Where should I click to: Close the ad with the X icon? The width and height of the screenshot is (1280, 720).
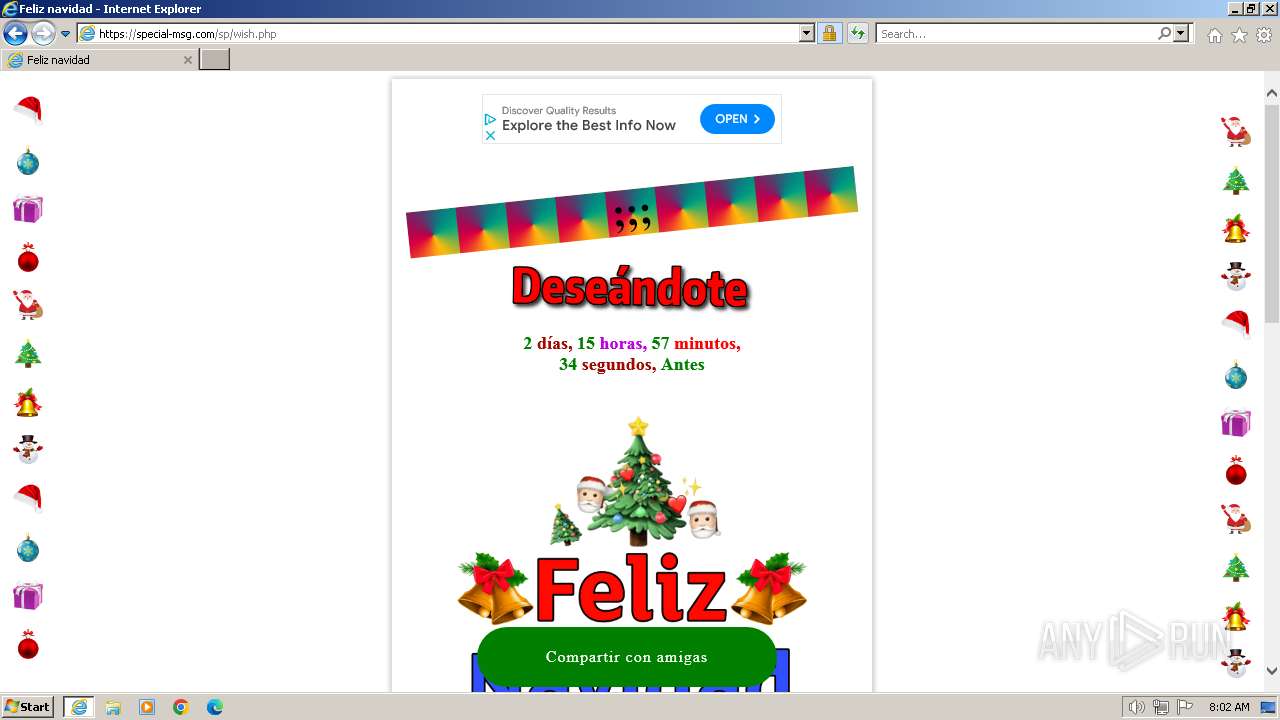pos(490,135)
